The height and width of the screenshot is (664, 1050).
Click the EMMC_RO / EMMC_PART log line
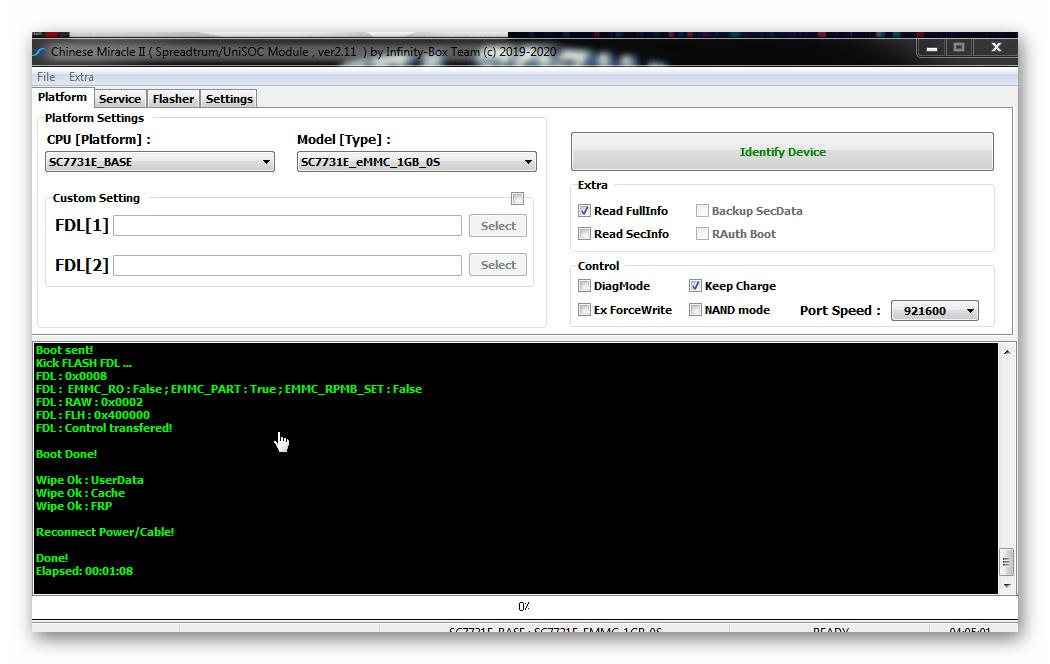coord(229,389)
